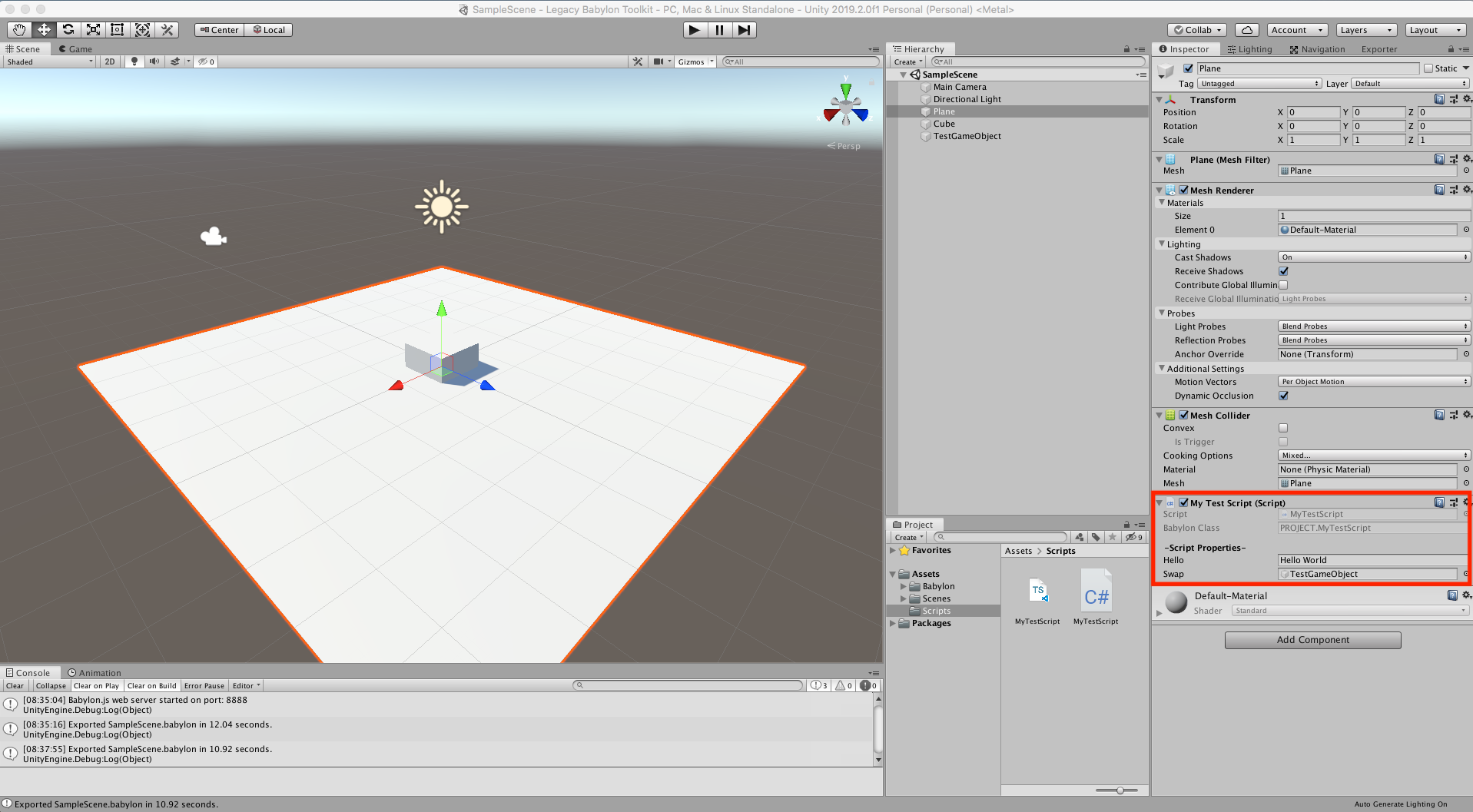Click the Console Clear button
The image size is (1473, 812).
pos(15,685)
